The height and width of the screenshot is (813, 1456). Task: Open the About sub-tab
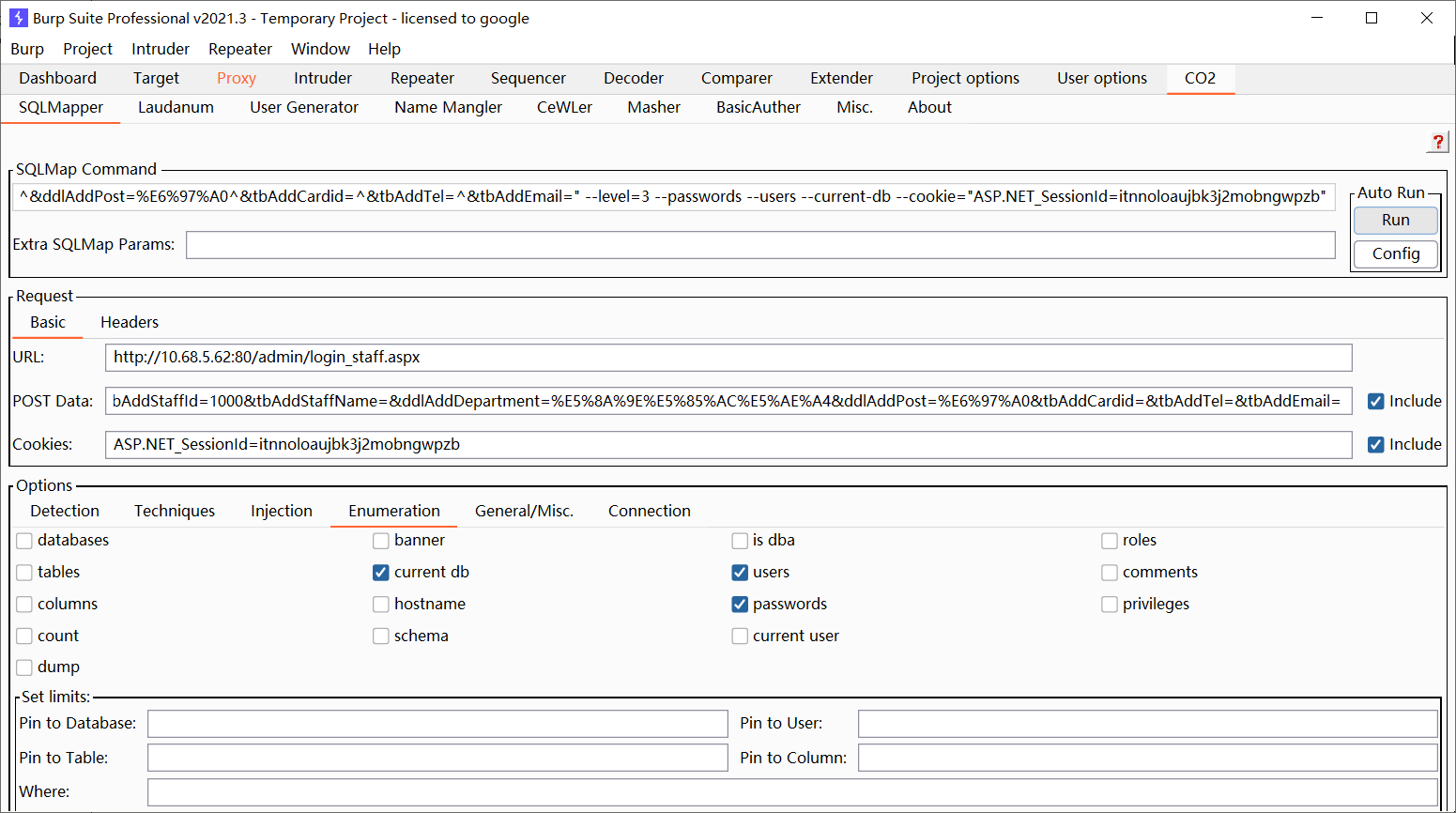(x=929, y=107)
